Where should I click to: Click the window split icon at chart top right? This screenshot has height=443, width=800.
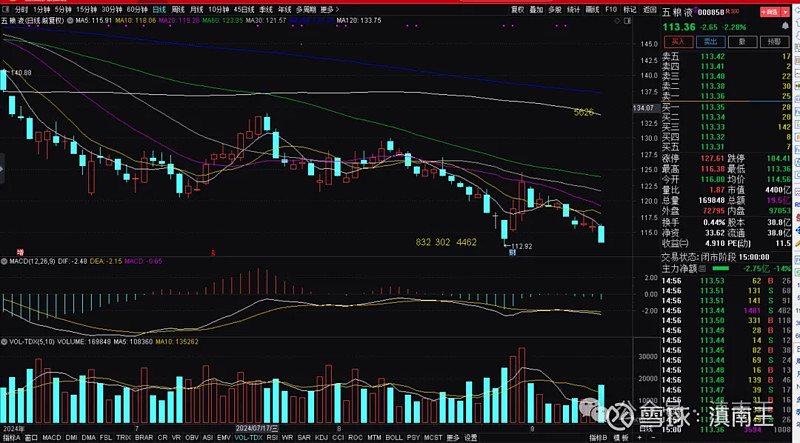tap(628, 21)
